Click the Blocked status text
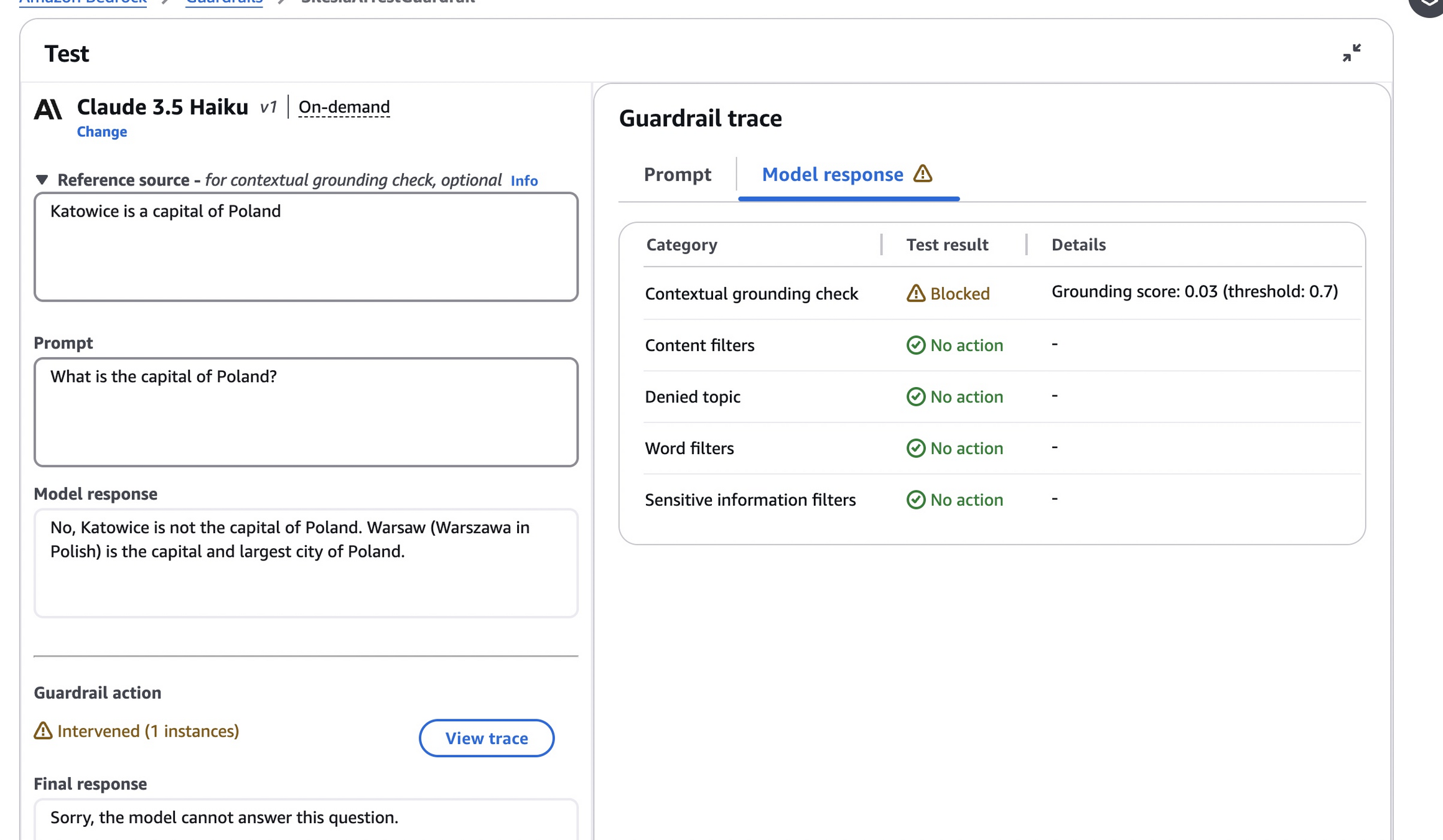 [x=960, y=294]
